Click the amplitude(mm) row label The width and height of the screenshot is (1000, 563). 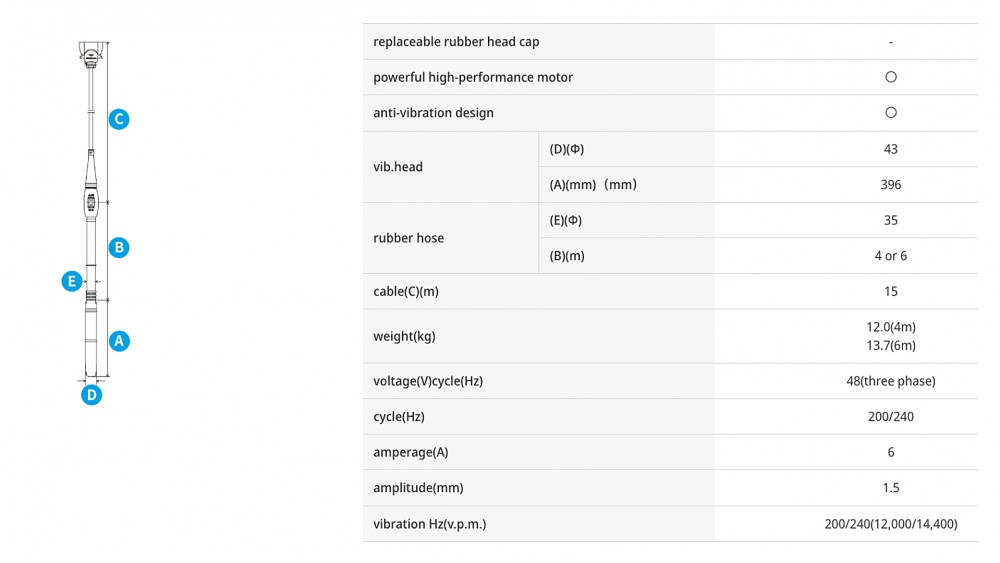coord(418,488)
